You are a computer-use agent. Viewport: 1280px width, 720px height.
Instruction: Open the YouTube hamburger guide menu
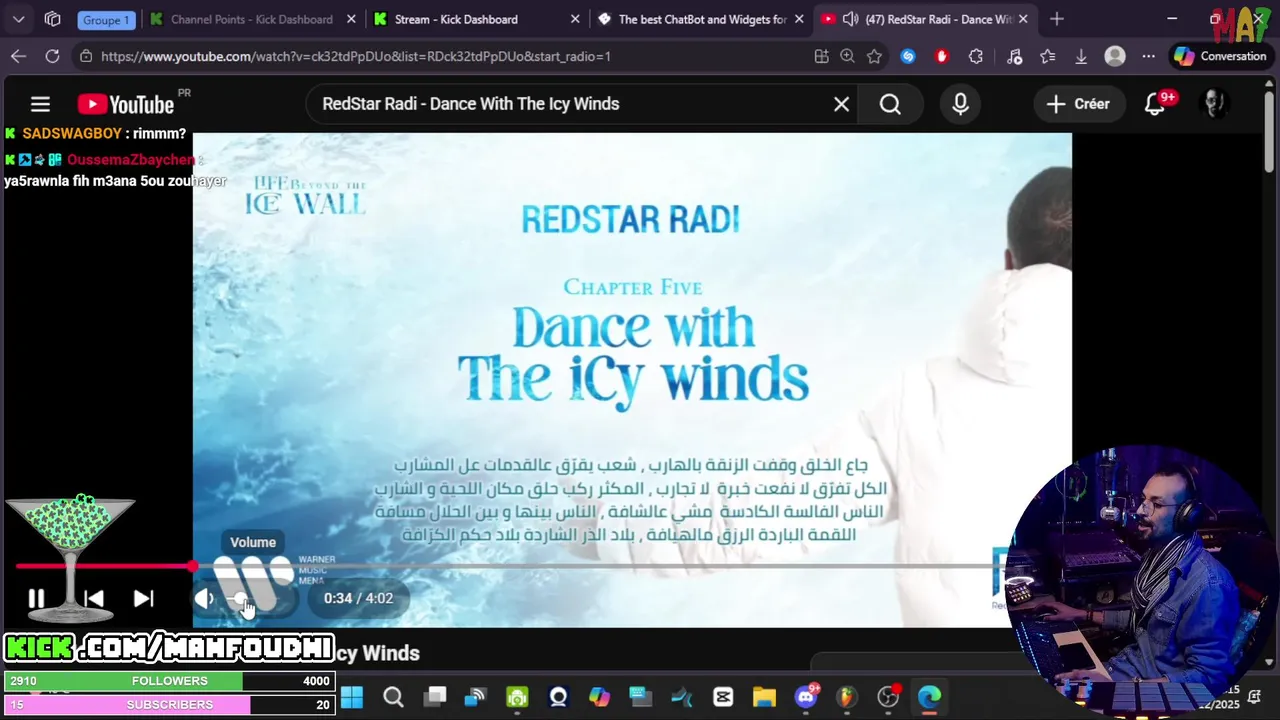coord(40,104)
